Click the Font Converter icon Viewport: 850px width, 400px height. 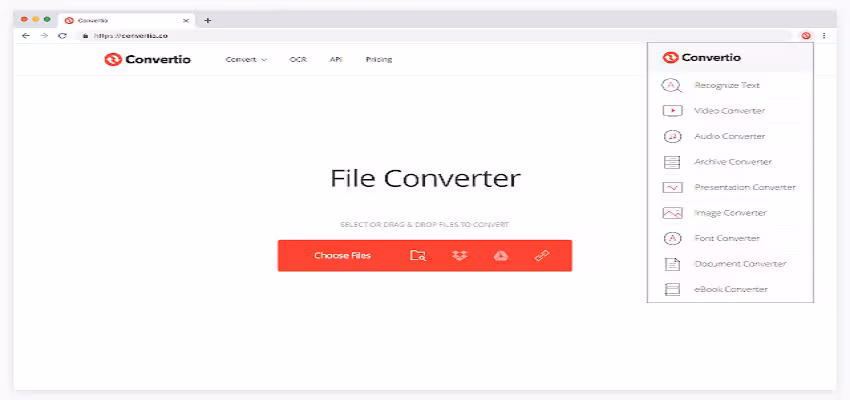coord(672,238)
